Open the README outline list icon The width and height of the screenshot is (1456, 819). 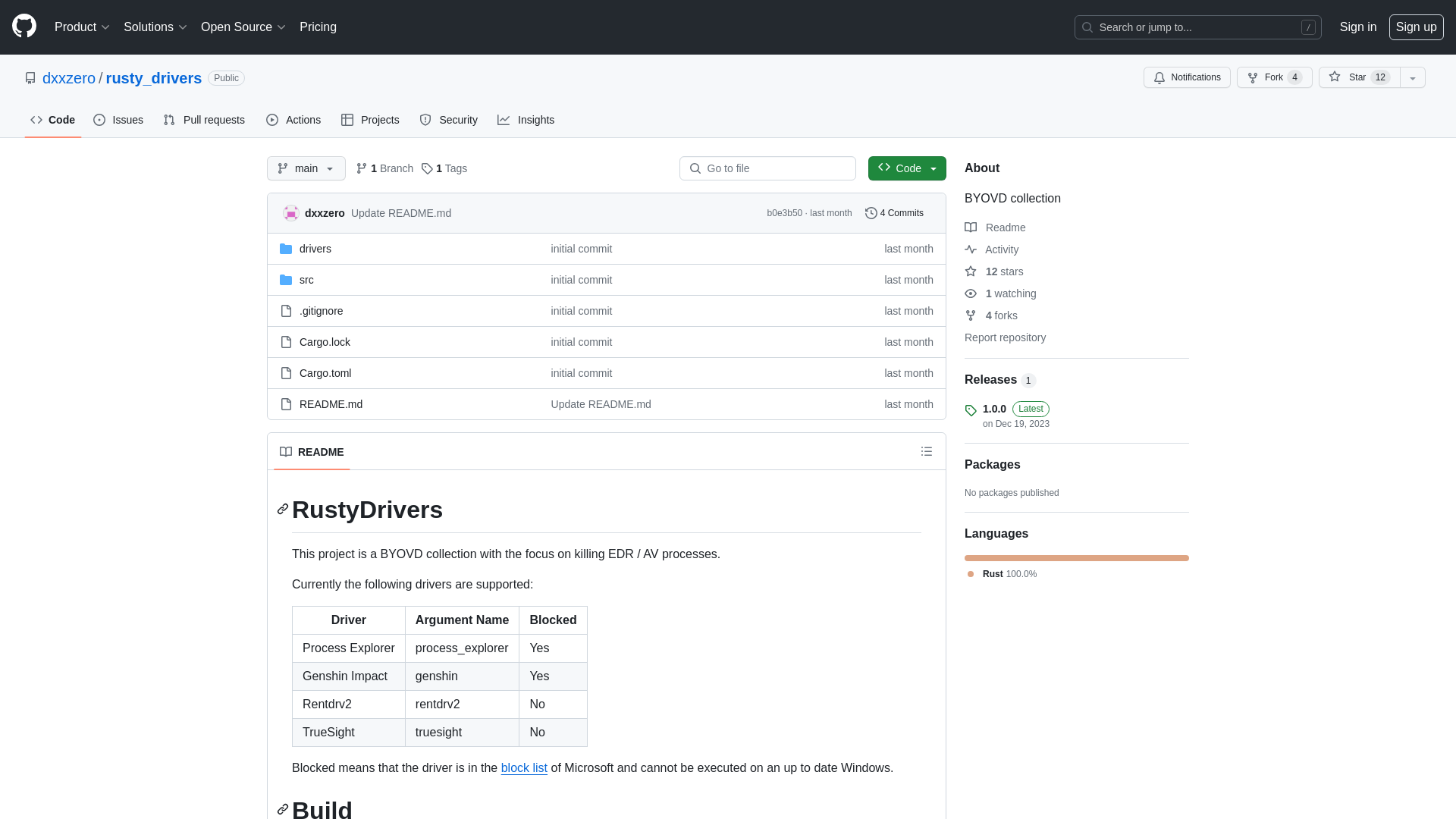pos(927,451)
